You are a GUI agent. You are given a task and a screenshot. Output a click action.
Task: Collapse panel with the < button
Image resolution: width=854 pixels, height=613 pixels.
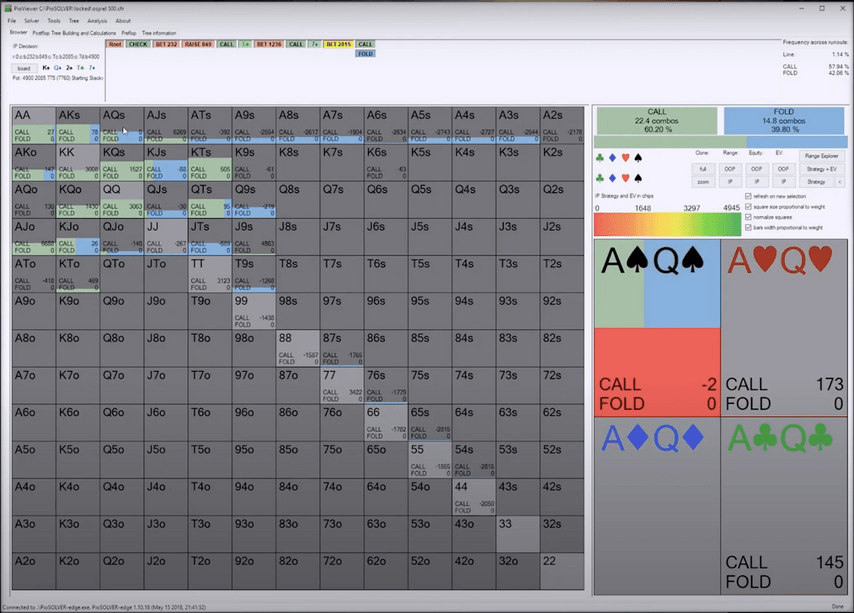click(839, 182)
